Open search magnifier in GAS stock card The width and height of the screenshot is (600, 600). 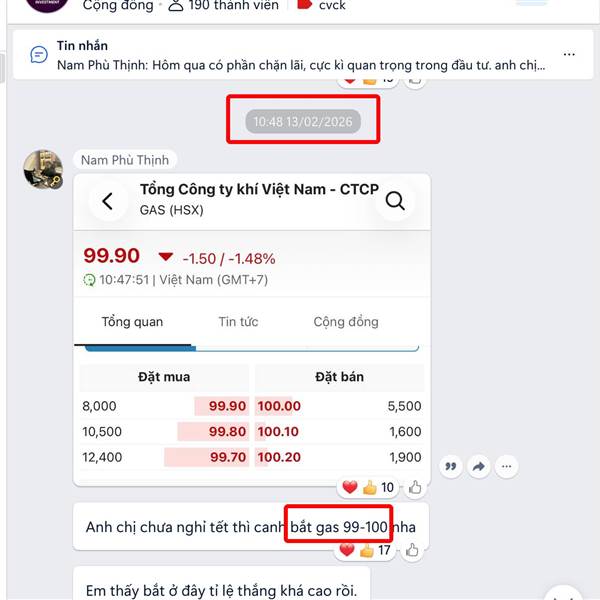click(395, 201)
